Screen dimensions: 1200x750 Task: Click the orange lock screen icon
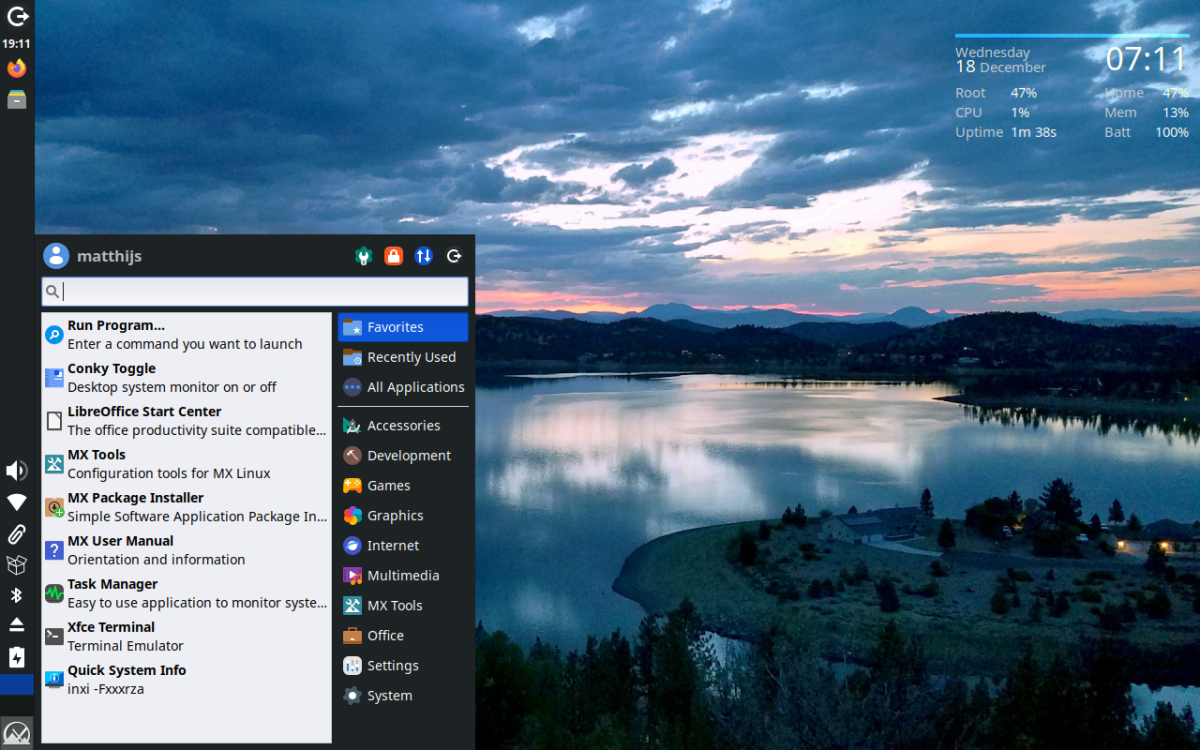tap(394, 256)
